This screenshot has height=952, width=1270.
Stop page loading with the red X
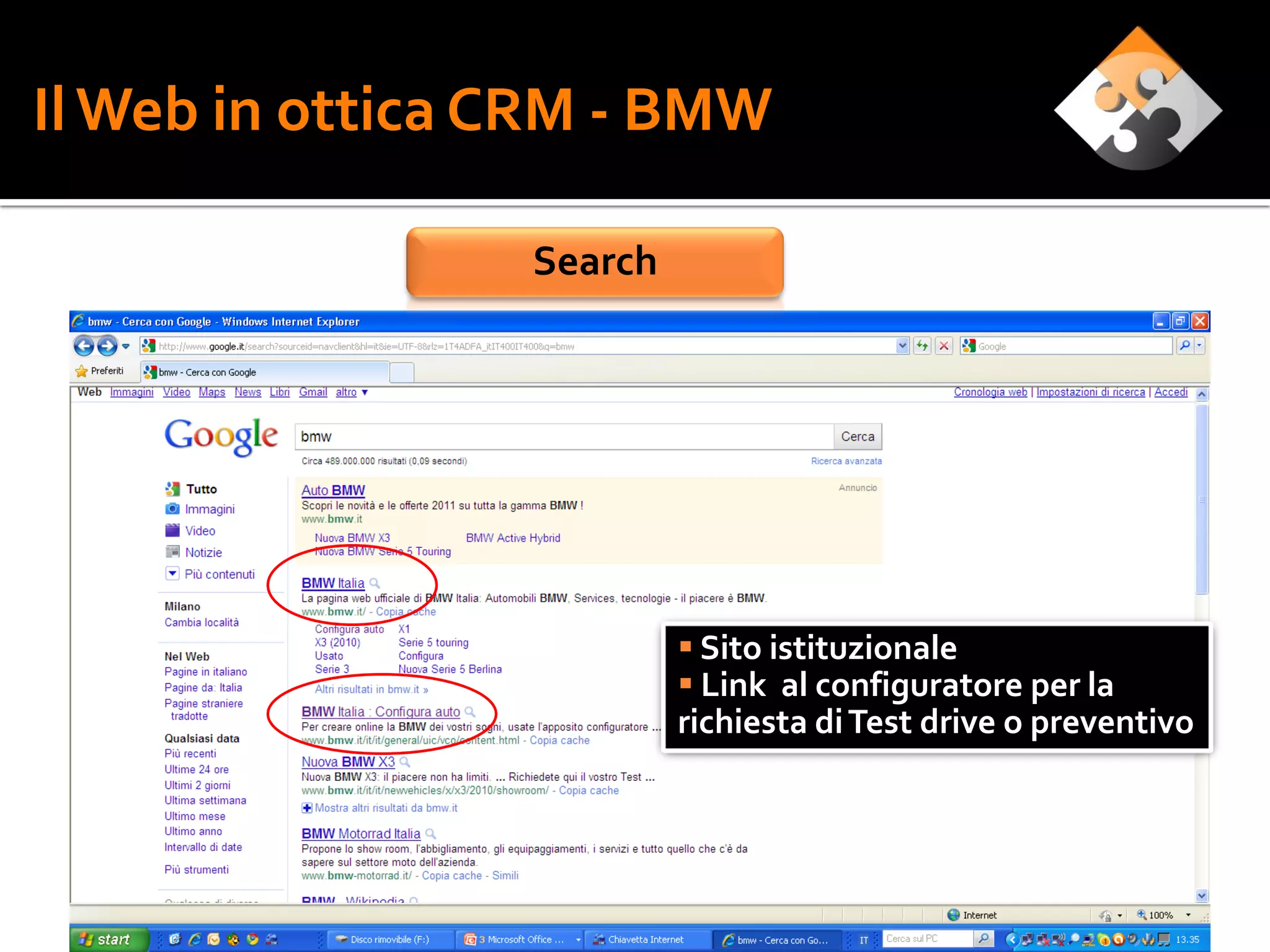(944, 346)
